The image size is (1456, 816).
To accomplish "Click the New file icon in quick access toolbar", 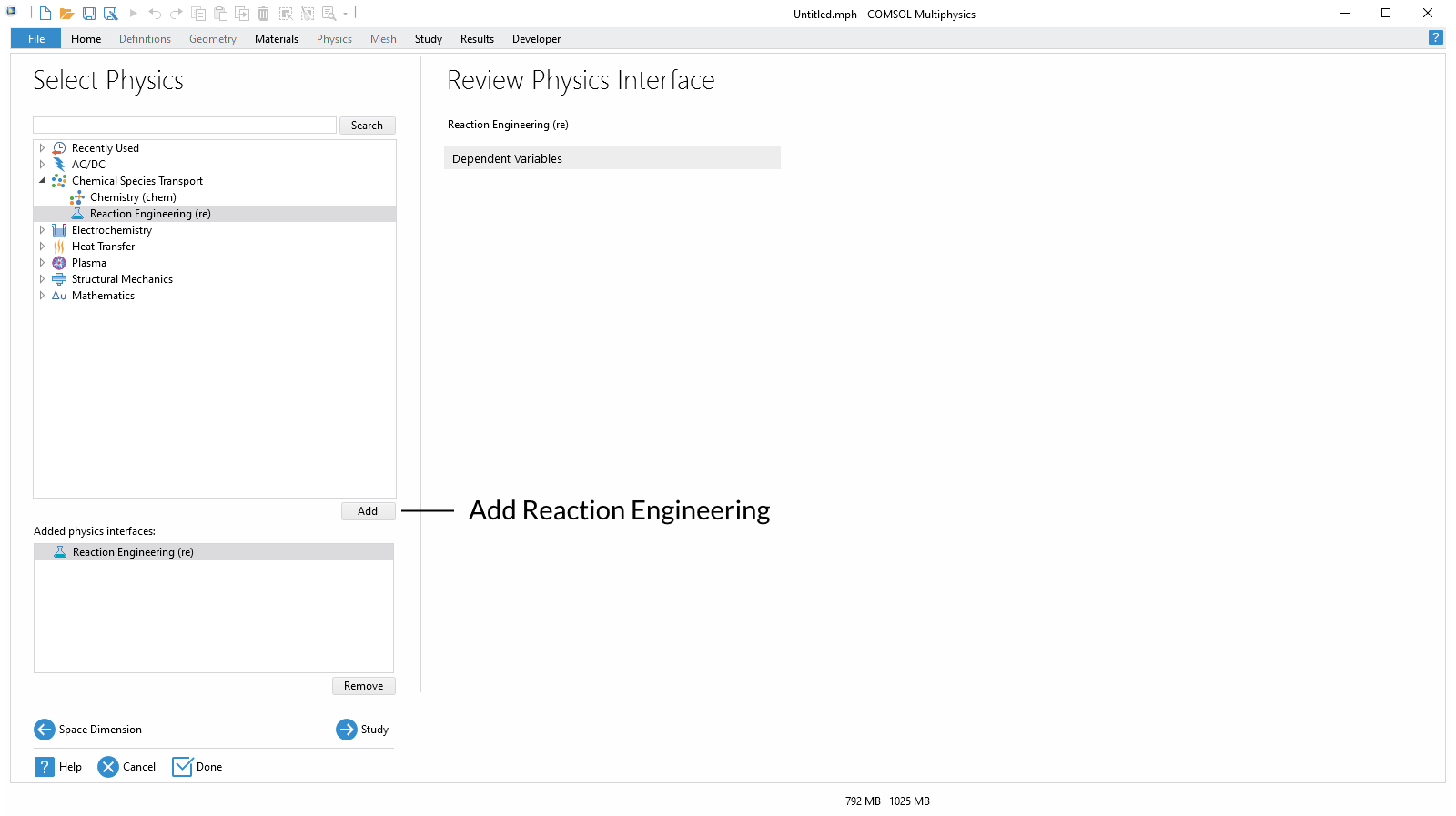I will (x=45, y=14).
